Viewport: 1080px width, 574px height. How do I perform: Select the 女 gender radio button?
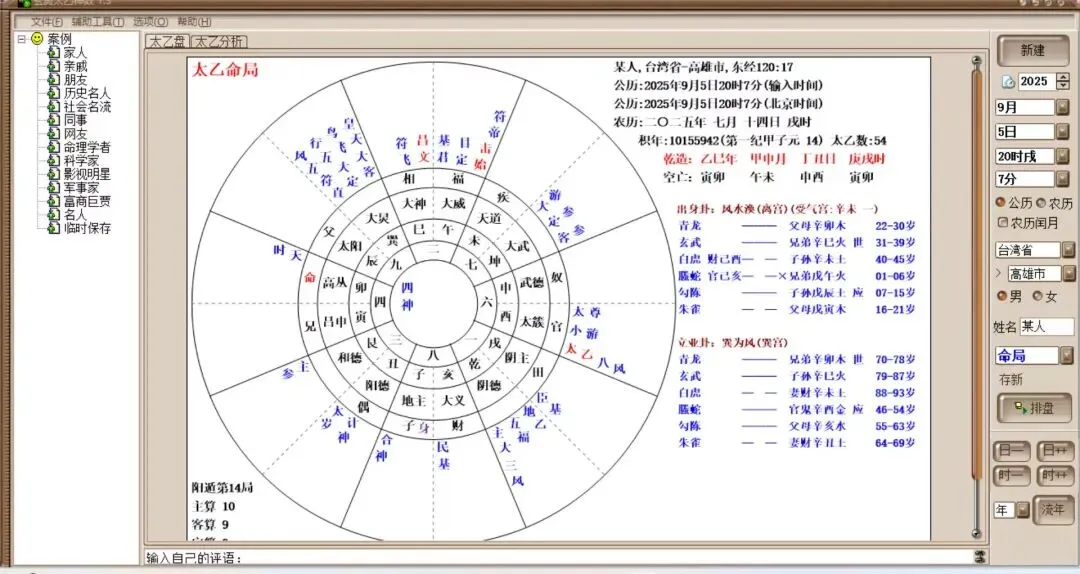pyautogui.click(x=1037, y=296)
